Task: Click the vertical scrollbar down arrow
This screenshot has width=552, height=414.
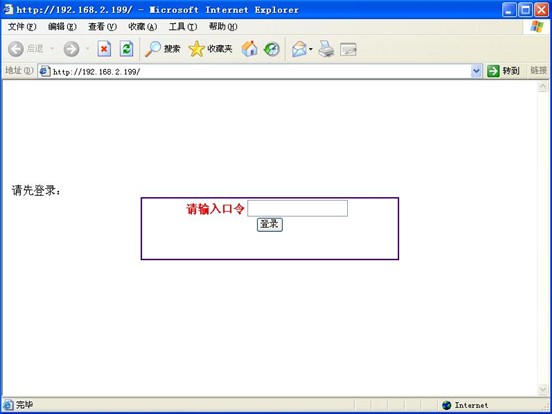Action: (x=542, y=389)
